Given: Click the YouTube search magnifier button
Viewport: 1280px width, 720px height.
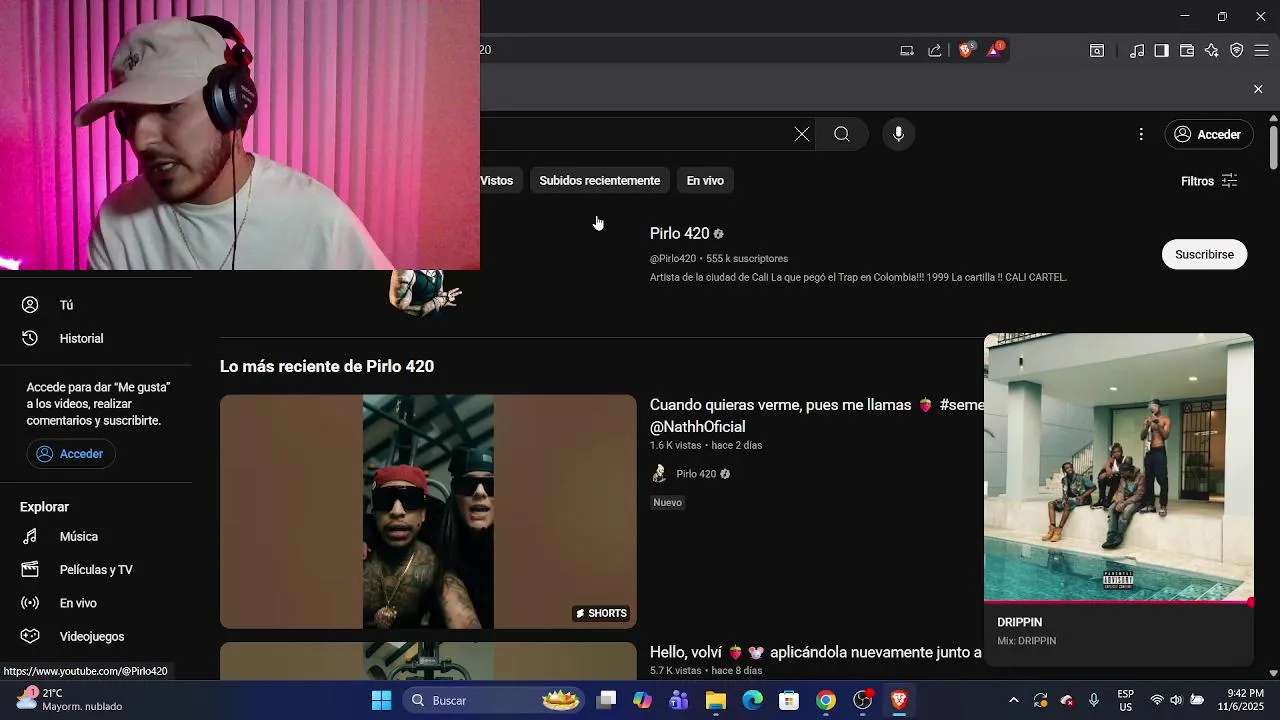Looking at the screenshot, I should point(842,134).
